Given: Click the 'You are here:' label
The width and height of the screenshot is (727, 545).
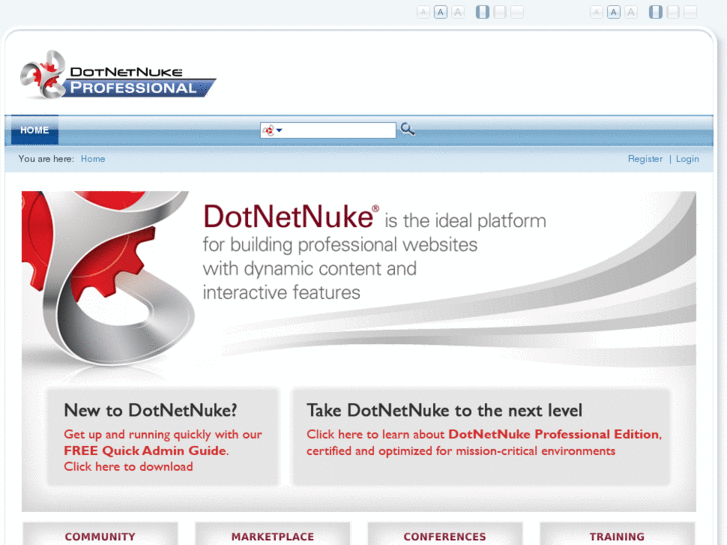Looking at the screenshot, I should 46,159.
